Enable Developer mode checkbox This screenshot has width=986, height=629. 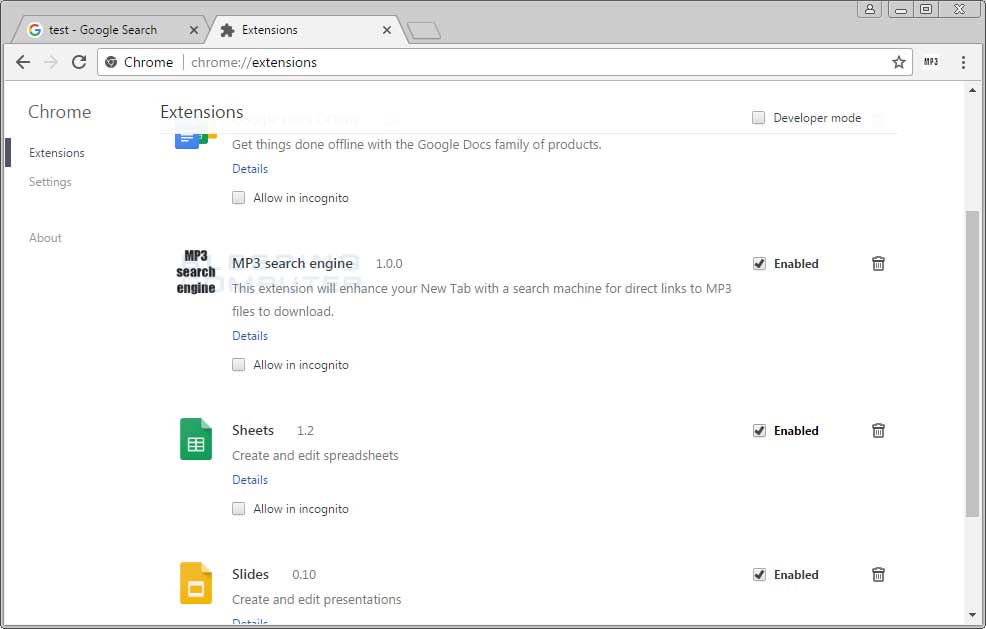coord(758,118)
